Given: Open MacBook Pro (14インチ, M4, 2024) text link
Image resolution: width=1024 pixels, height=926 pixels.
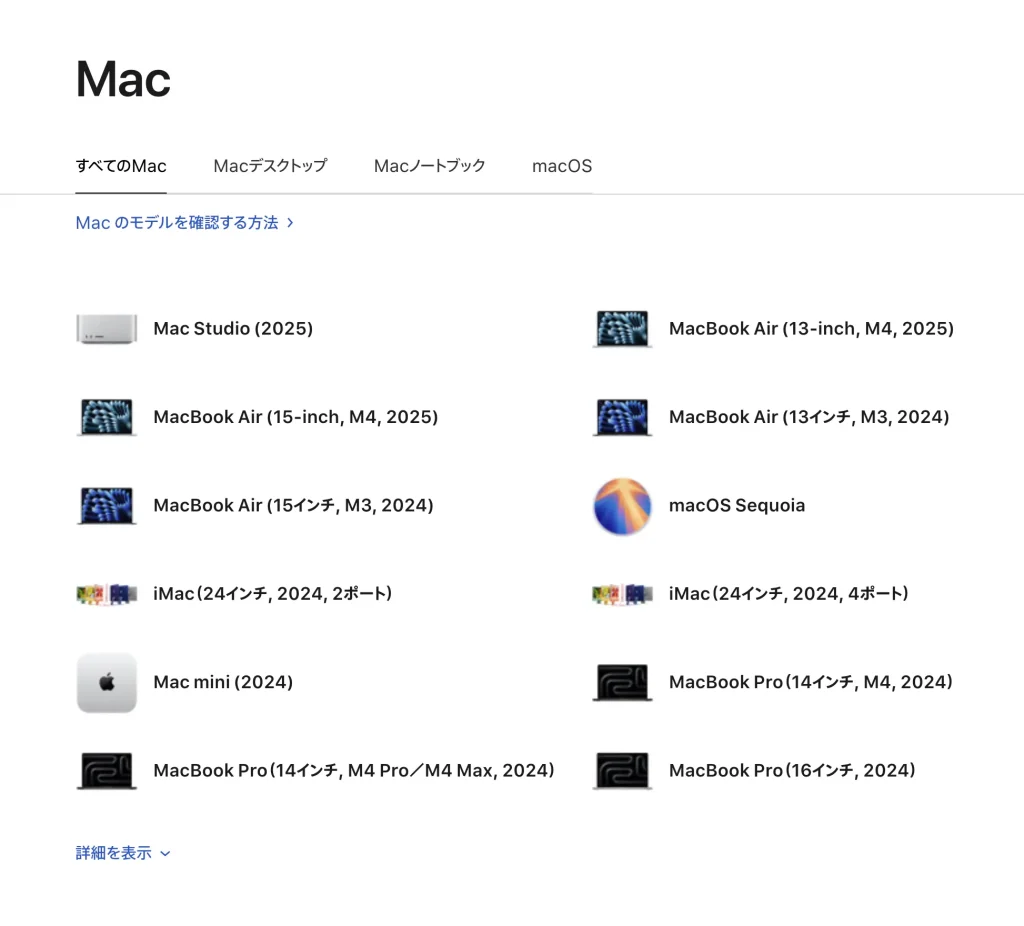Looking at the screenshot, I should pyautogui.click(x=811, y=682).
